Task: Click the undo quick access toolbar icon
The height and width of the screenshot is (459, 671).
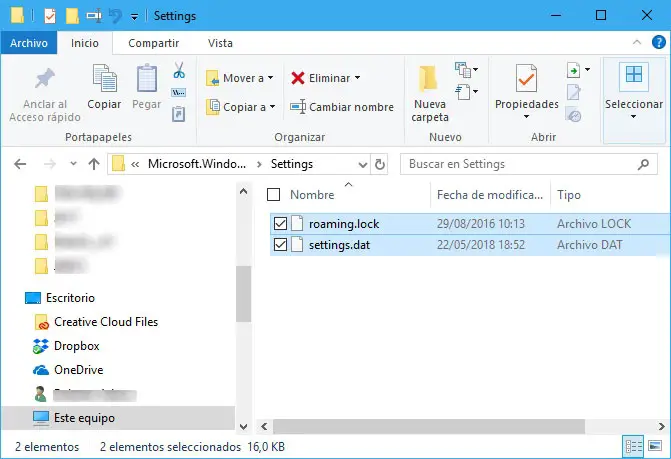Action: click(x=115, y=16)
